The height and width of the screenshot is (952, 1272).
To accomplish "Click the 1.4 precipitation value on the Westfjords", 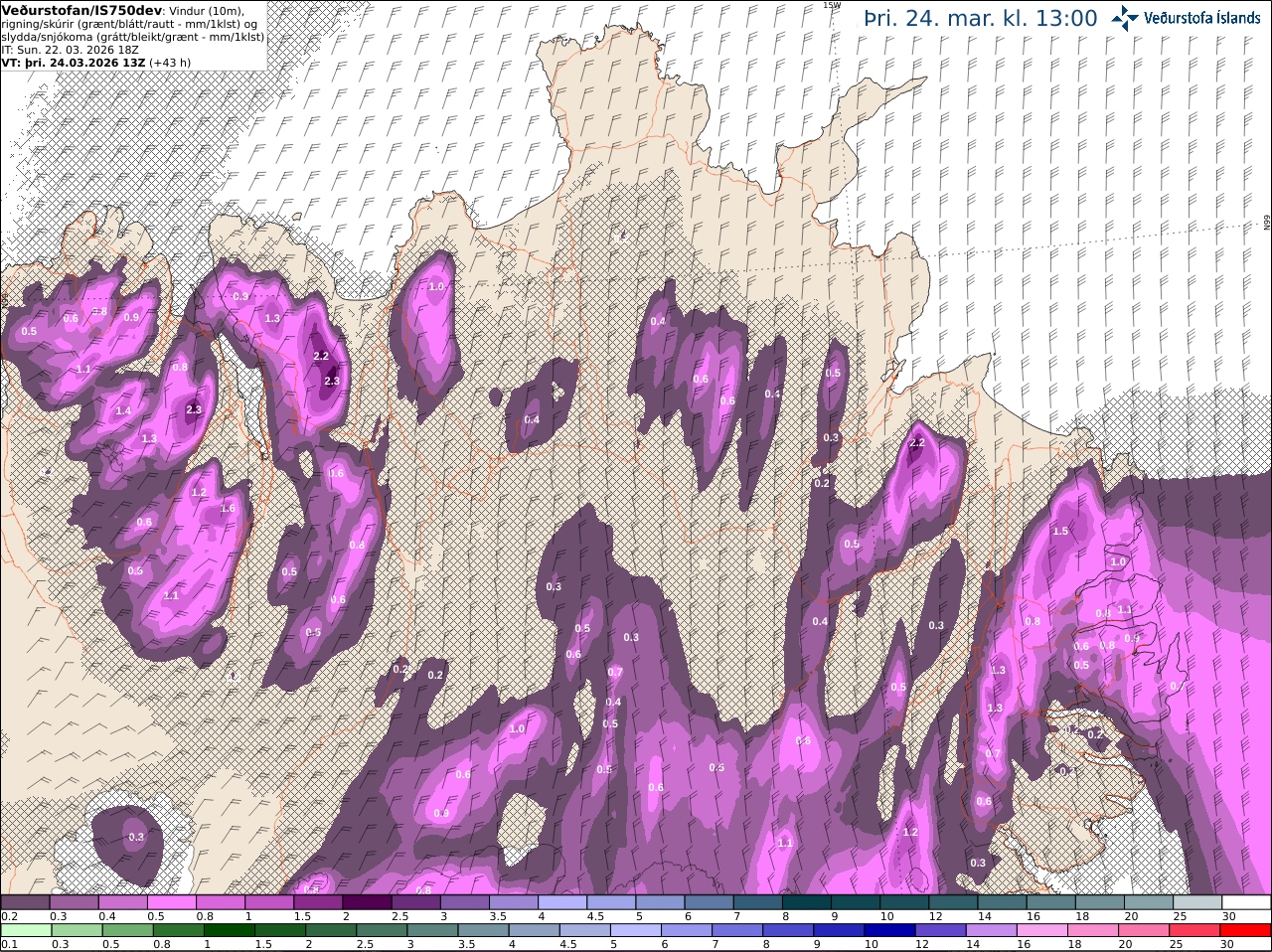I will pyautogui.click(x=123, y=411).
